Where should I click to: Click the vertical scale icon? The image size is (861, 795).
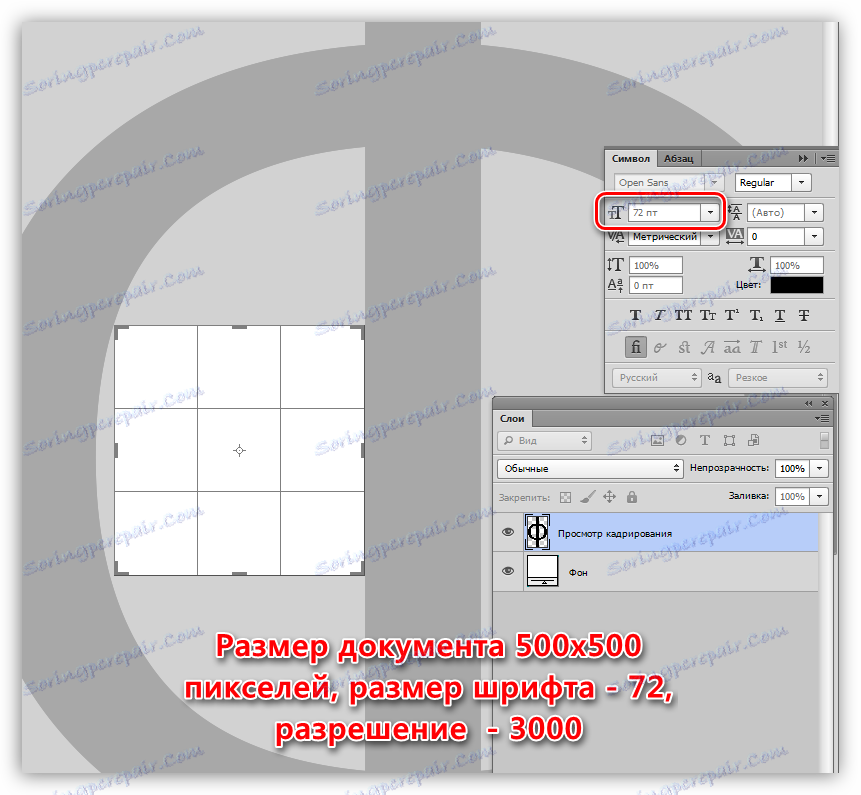coord(616,265)
